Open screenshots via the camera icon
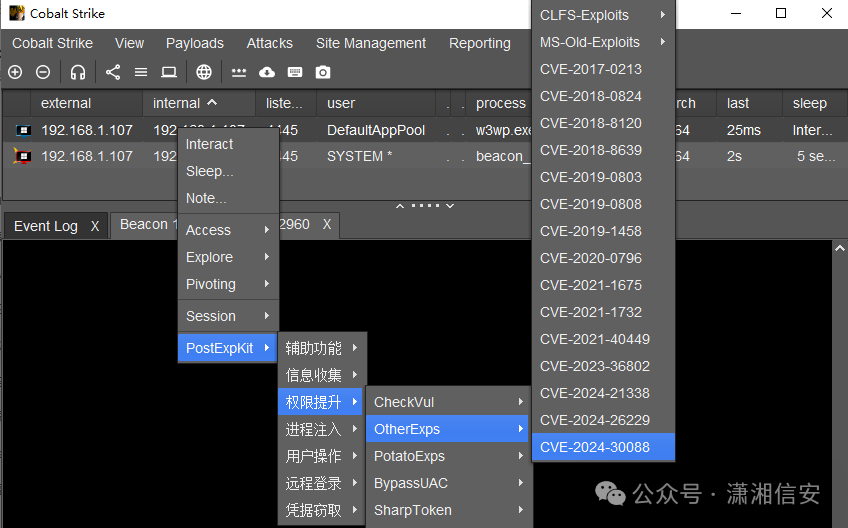The image size is (848, 528). point(323,72)
